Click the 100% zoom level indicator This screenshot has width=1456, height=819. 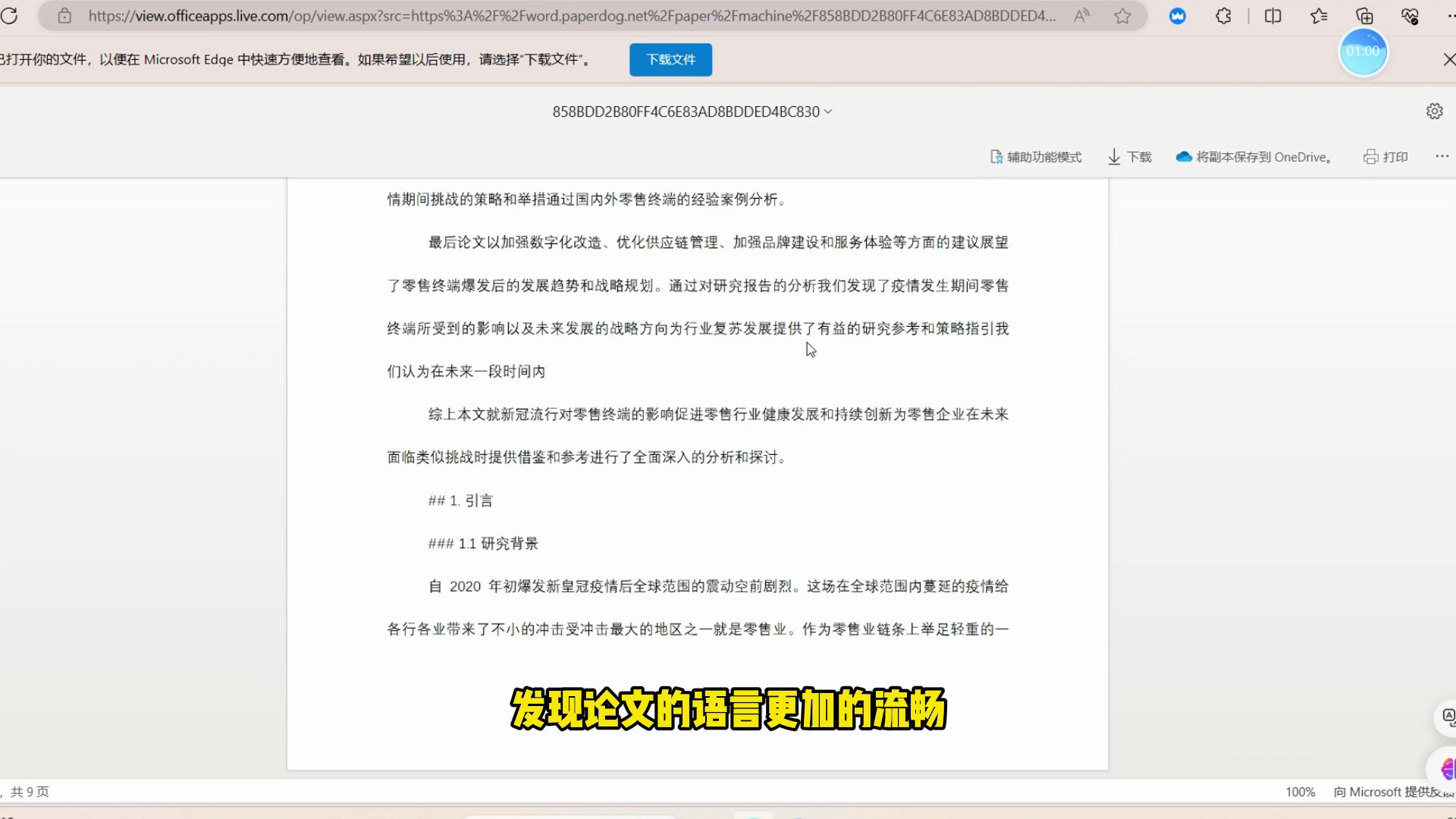1300,792
